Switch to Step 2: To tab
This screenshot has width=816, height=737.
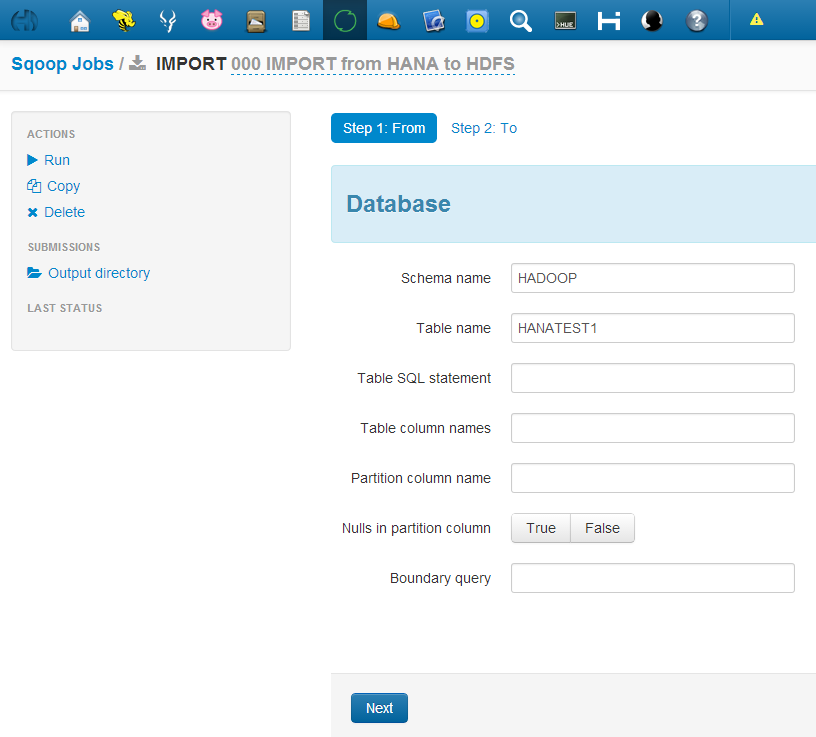point(483,128)
